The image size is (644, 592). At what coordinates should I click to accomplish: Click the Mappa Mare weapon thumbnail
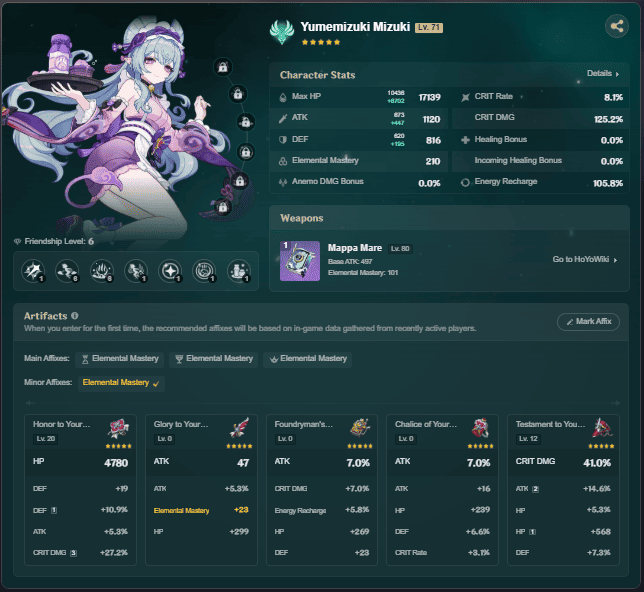pyautogui.click(x=300, y=261)
